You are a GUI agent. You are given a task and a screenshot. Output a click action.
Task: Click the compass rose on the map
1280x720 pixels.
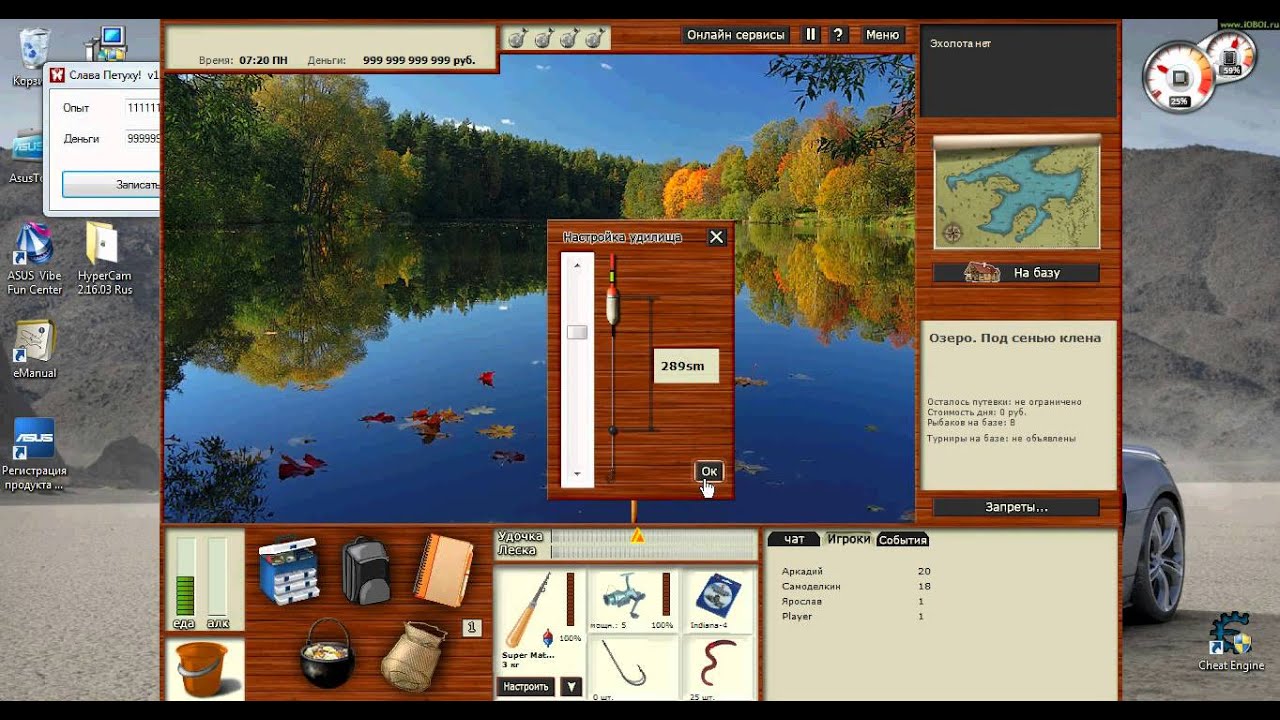click(x=953, y=233)
